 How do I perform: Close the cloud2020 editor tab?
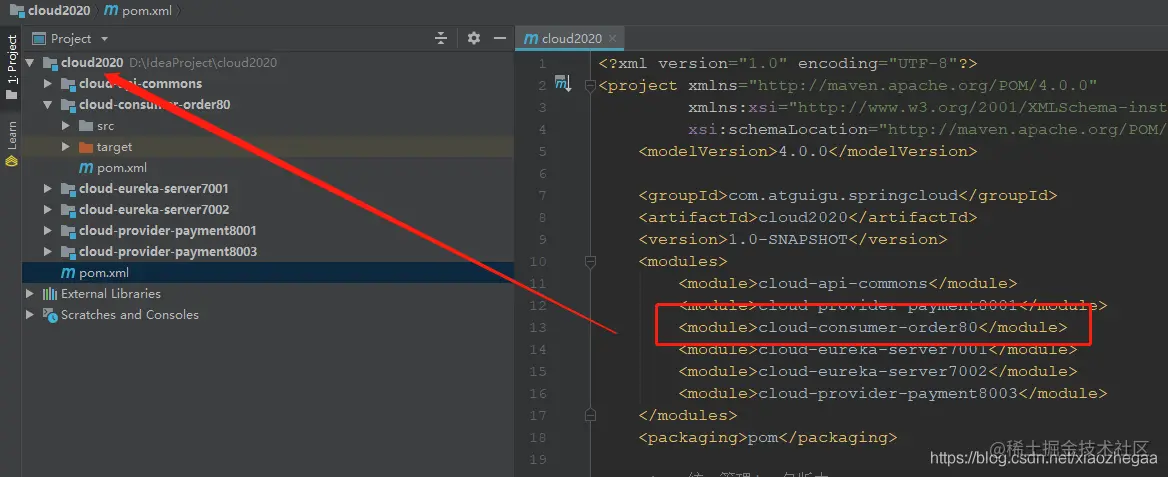[612, 39]
